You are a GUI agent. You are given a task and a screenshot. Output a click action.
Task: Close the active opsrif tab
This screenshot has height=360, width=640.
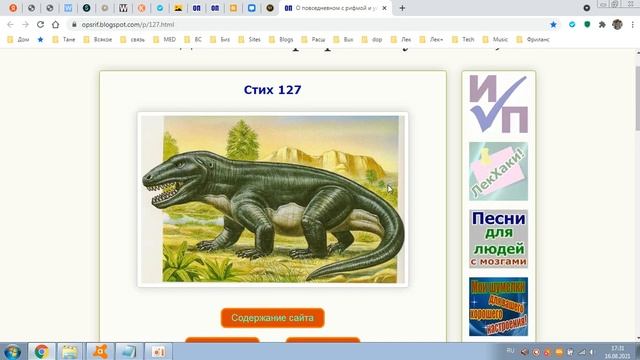pos(384,8)
